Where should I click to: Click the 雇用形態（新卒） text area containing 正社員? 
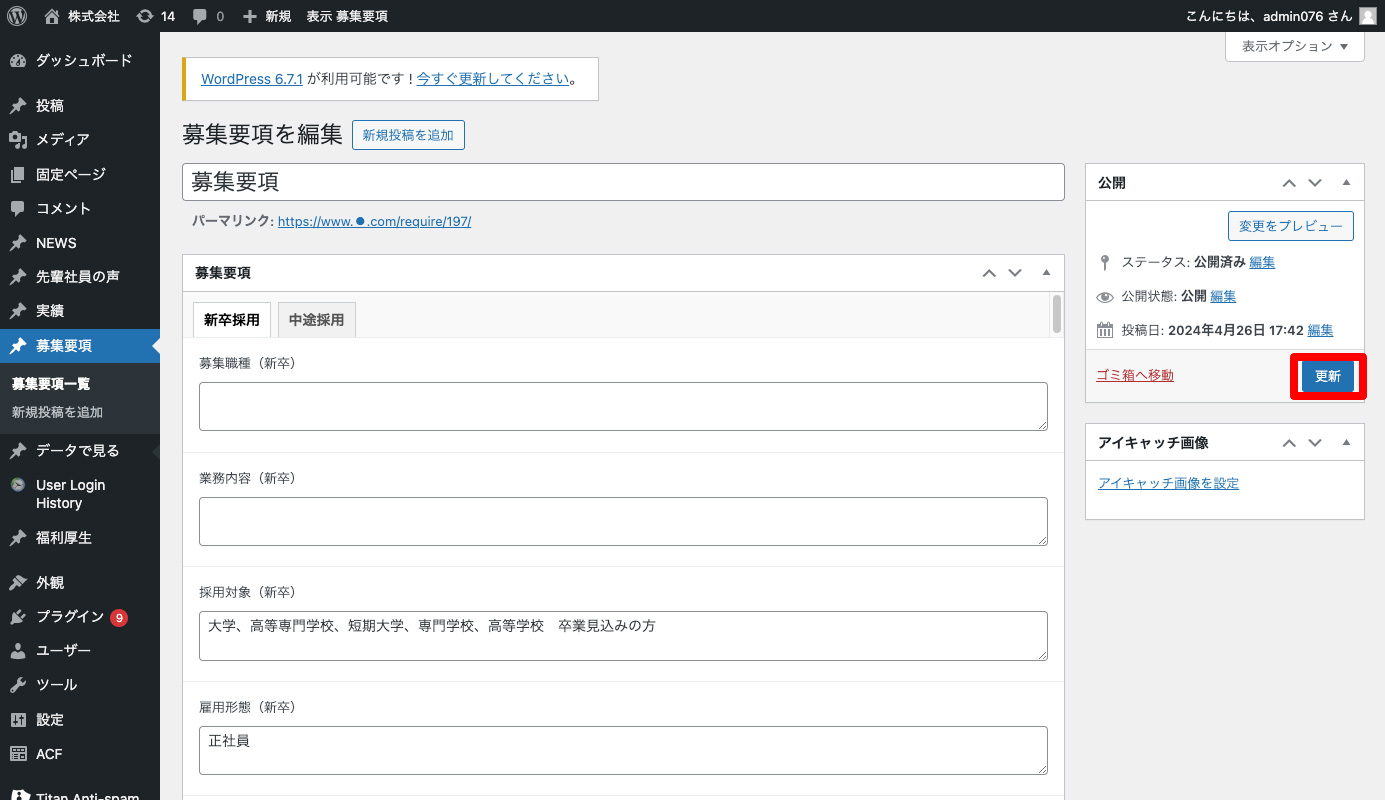[x=623, y=750]
